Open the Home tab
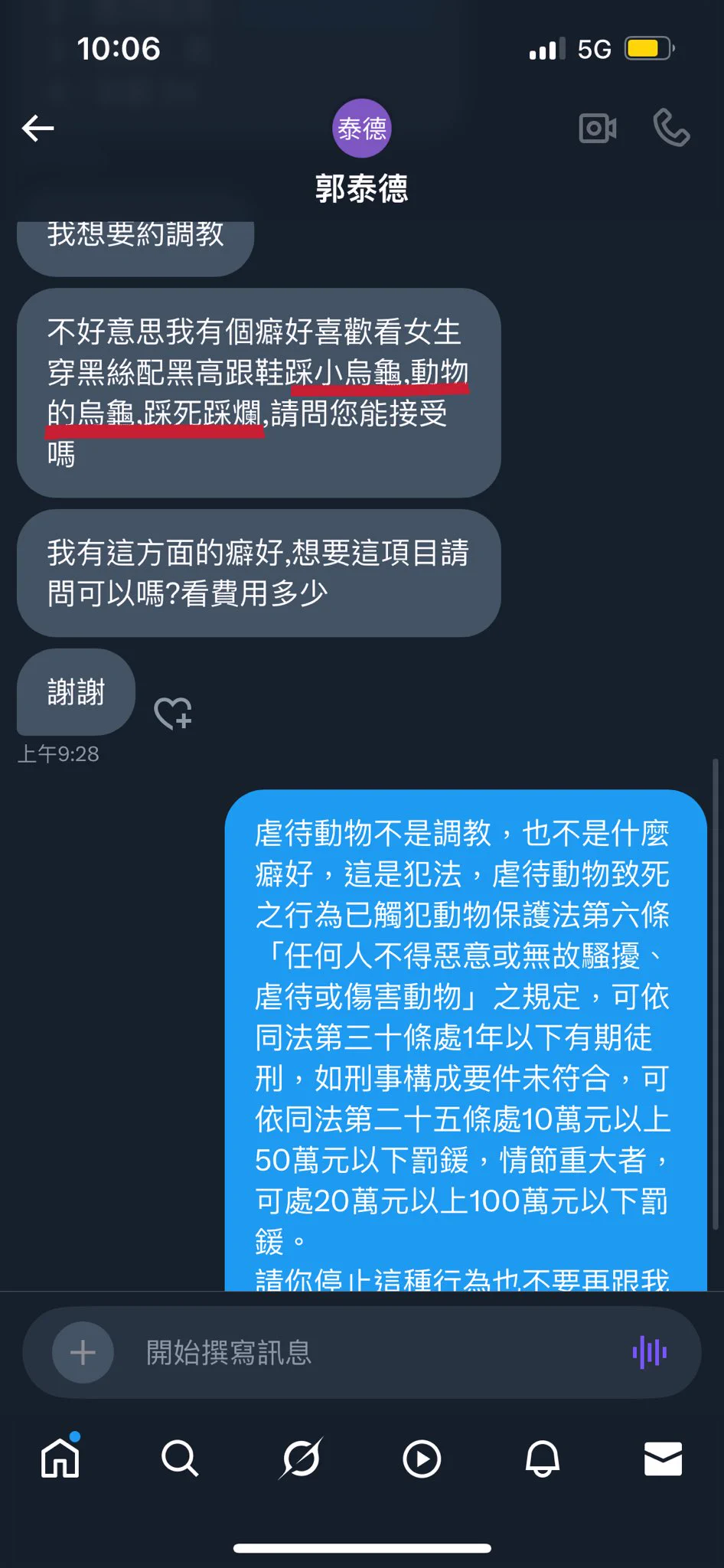 tap(60, 1457)
